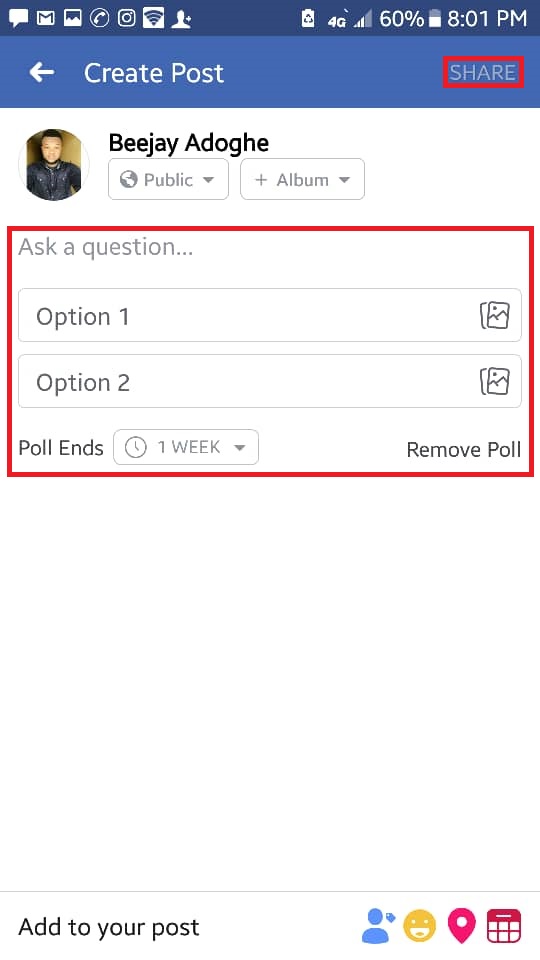Expand the Album dropdown
This screenshot has width=540, height=960.
(302, 179)
